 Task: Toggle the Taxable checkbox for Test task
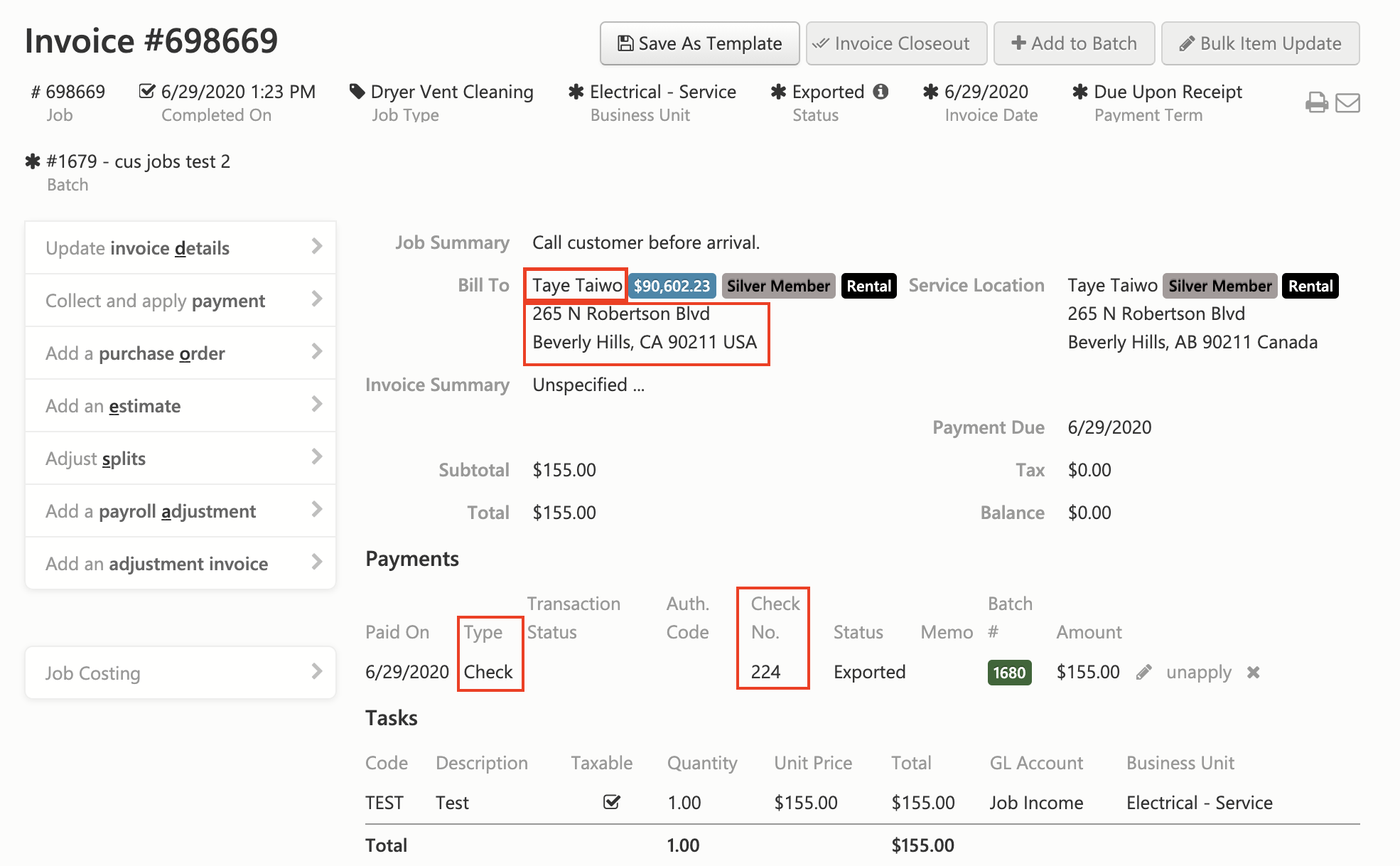tap(611, 802)
